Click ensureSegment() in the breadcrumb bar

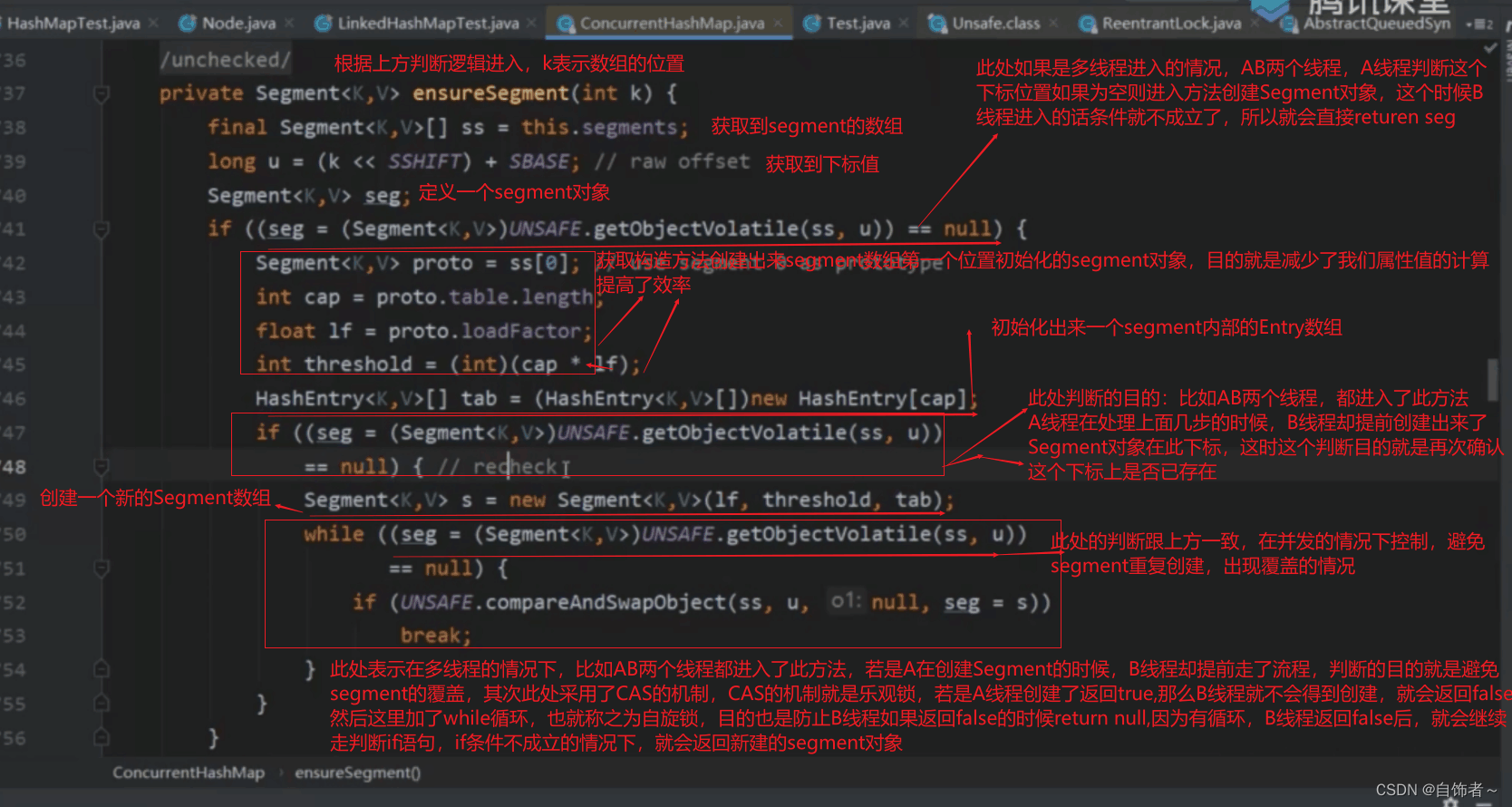click(358, 773)
